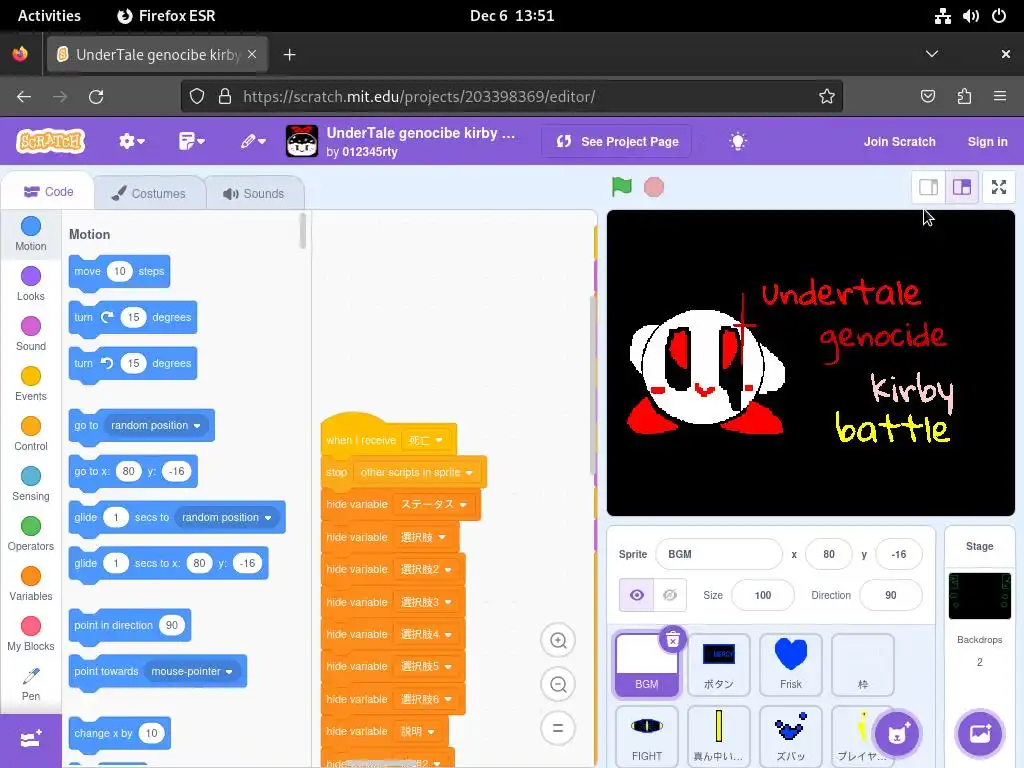Open author 012345rty profile link
Image resolution: width=1024 pixels, height=768 pixels.
click(370, 152)
